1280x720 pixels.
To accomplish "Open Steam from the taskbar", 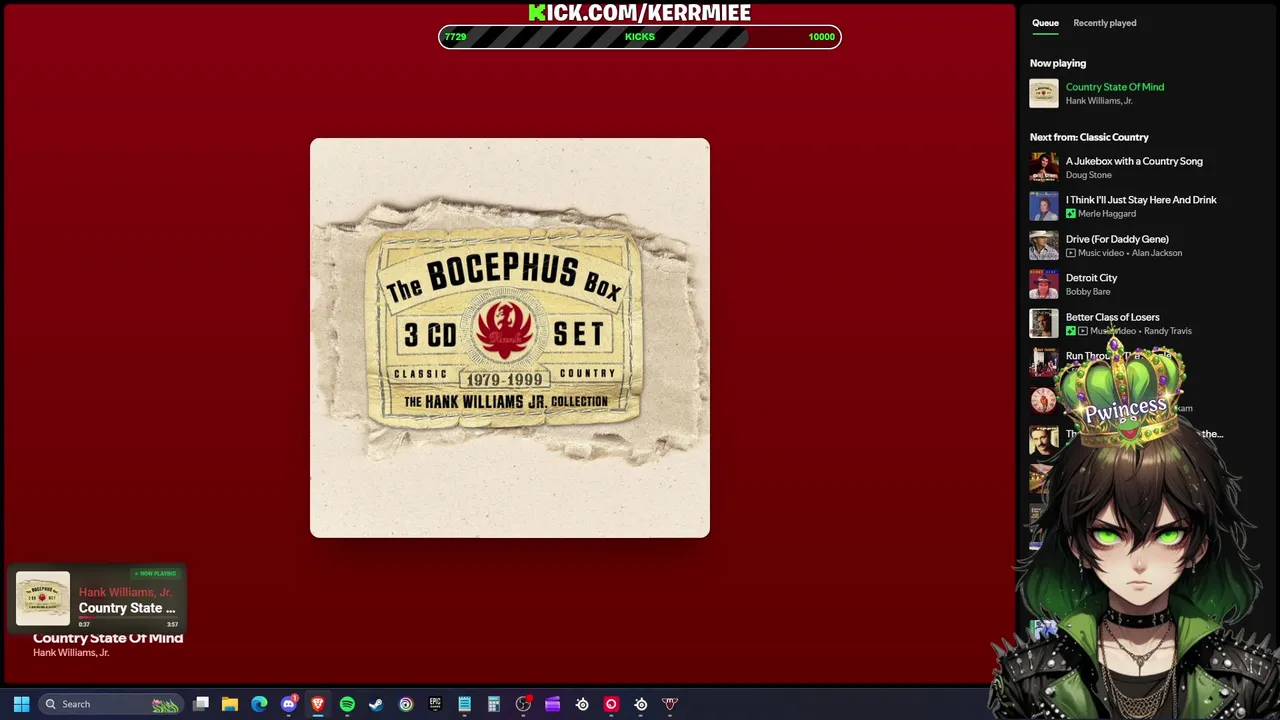I will pyautogui.click(x=376, y=704).
